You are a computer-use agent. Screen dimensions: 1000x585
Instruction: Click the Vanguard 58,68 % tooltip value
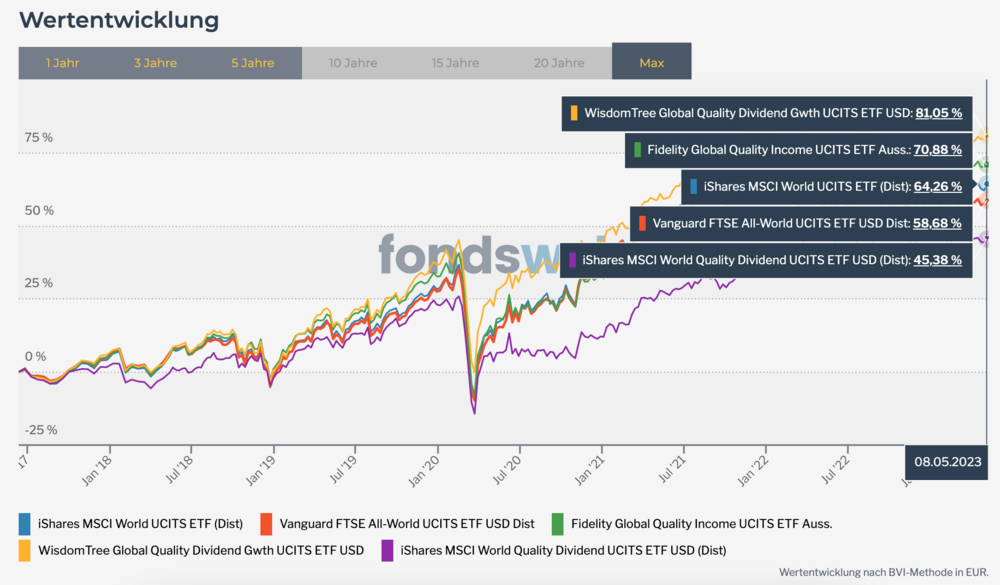point(937,223)
